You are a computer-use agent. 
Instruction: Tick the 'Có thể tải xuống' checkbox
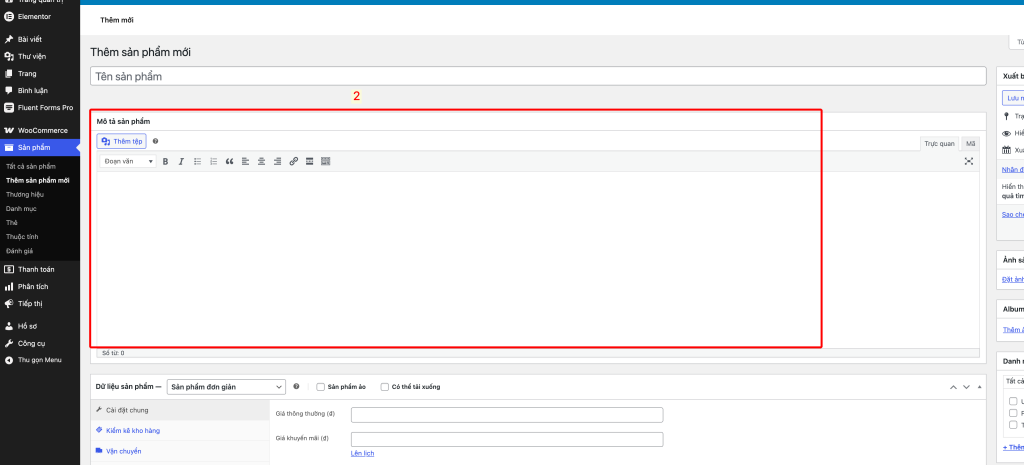point(384,387)
